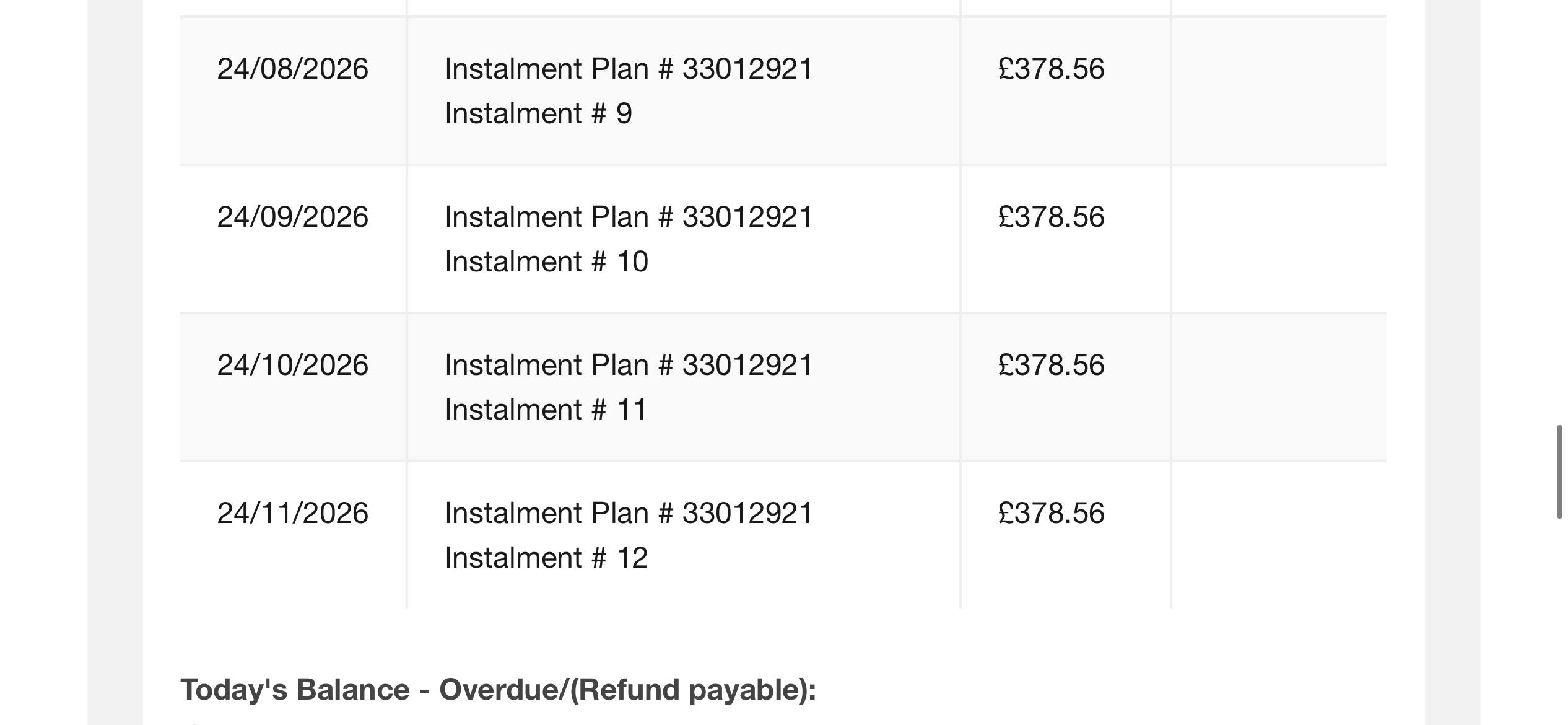This screenshot has width=1568, height=725.
Task: Click the empty last-column cell in the 24/11/2026 row
Action: (x=1278, y=535)
